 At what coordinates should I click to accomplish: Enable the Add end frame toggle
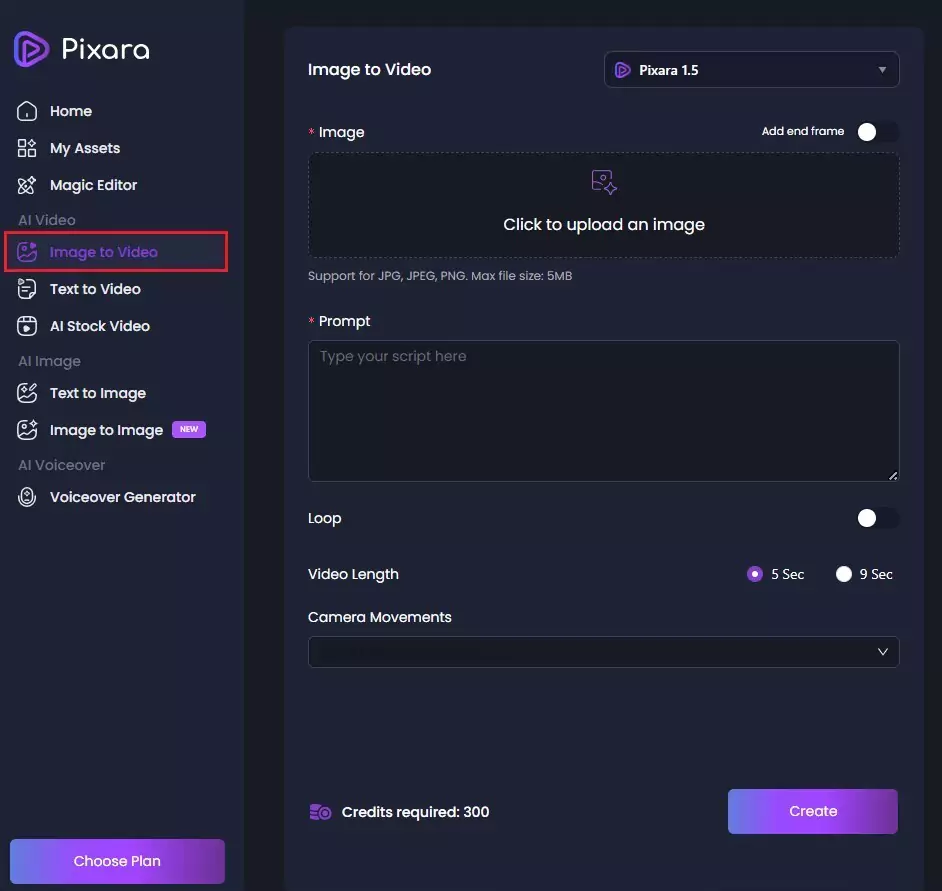coord(878,132)
